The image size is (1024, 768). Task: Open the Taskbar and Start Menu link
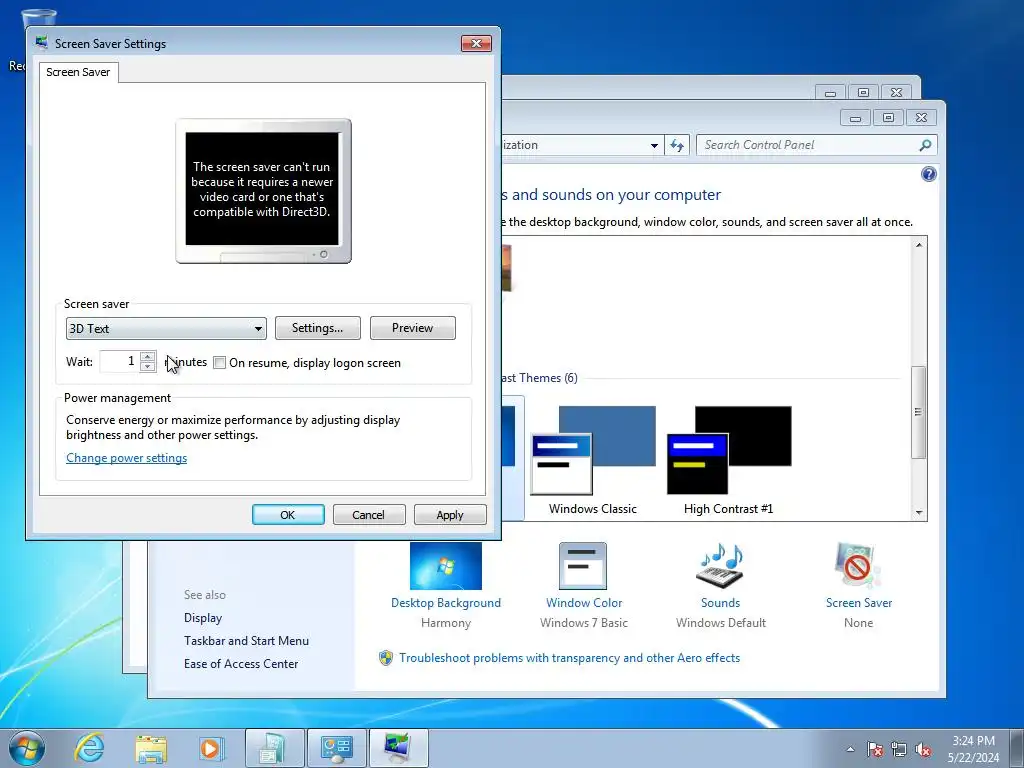click(x=246, y=641)
